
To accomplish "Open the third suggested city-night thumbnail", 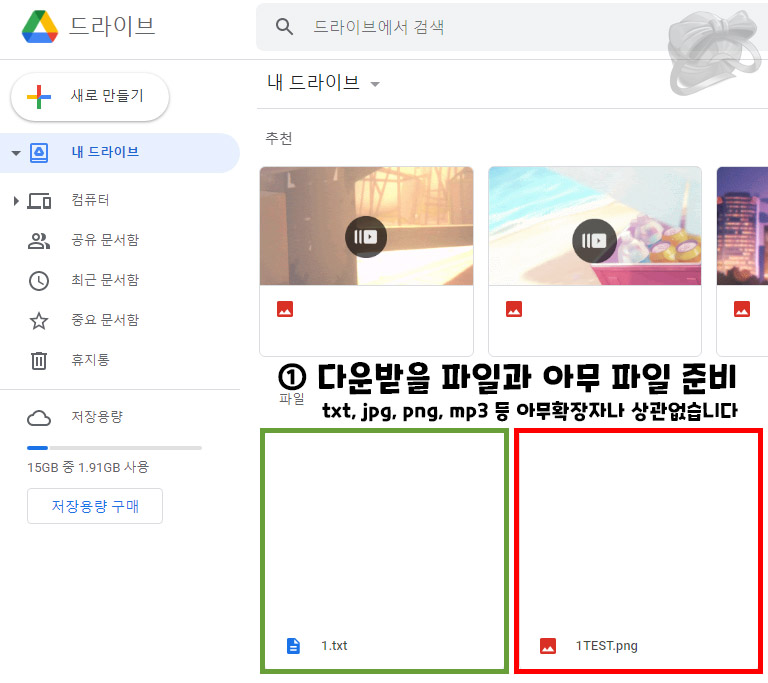I will pyautogui.click(x=742, y=226).
